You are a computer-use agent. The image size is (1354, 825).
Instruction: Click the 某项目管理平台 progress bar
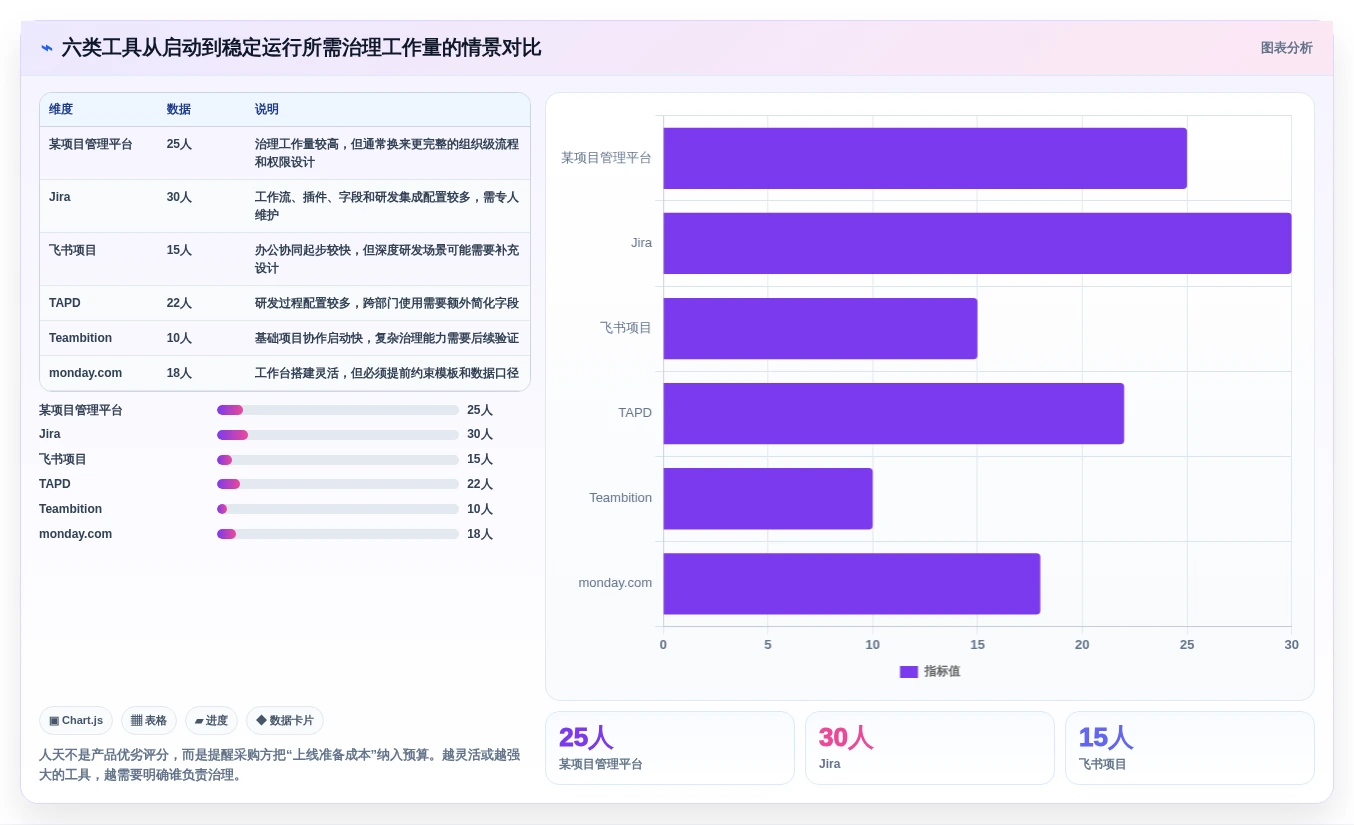point(338,410)
